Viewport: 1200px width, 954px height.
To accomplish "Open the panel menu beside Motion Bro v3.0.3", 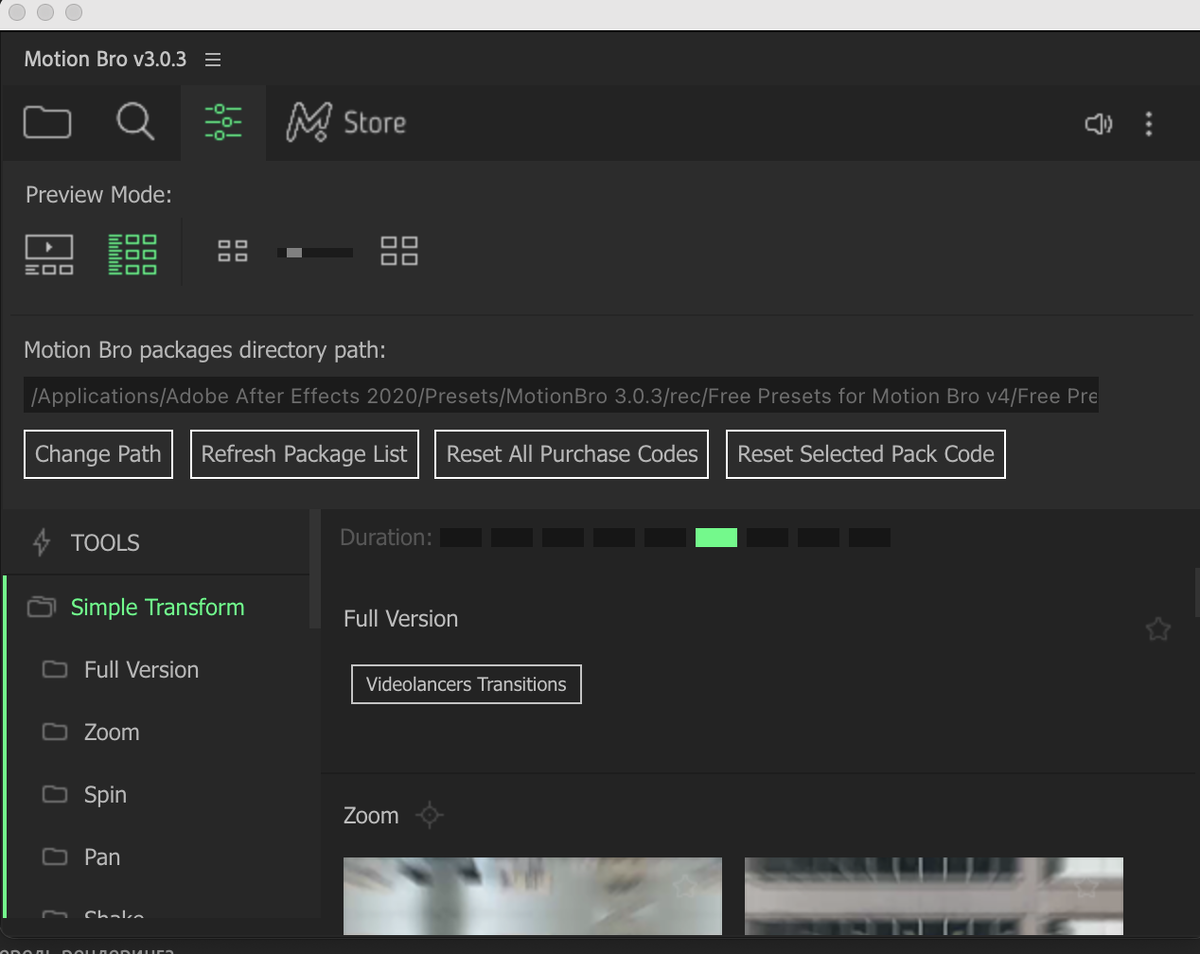I will tap(213, 60).
